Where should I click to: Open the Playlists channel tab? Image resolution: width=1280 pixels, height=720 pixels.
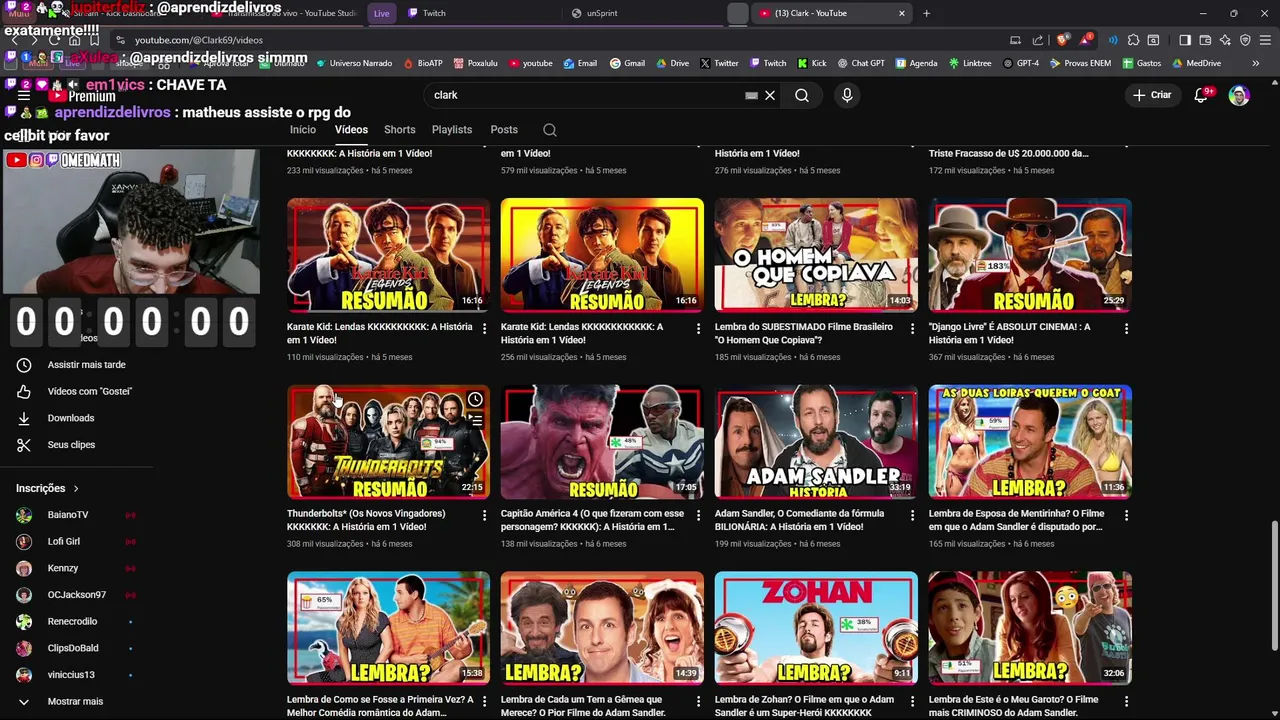(x=452, y=130)
